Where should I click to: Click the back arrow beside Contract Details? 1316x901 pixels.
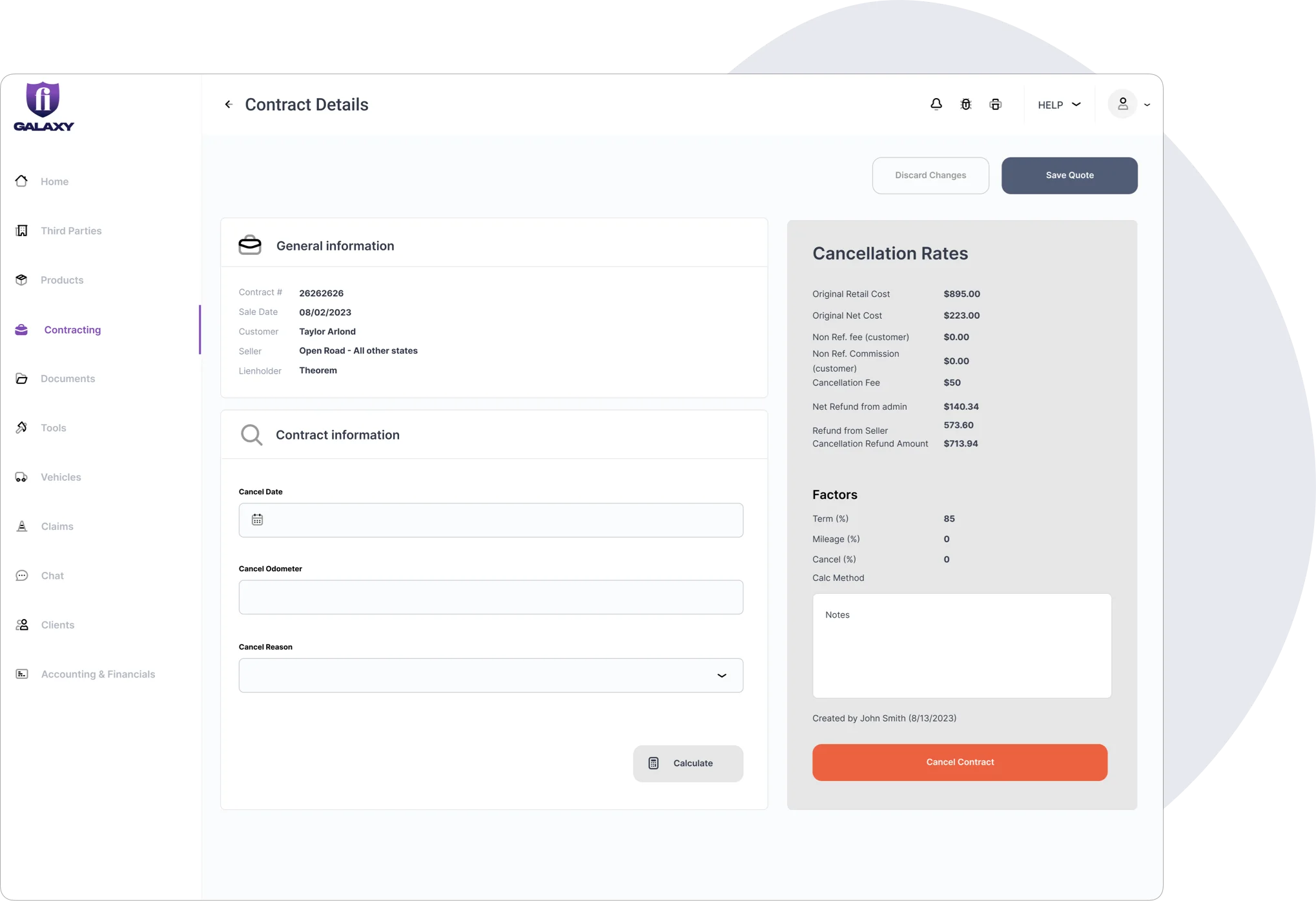tap(228, 105)
